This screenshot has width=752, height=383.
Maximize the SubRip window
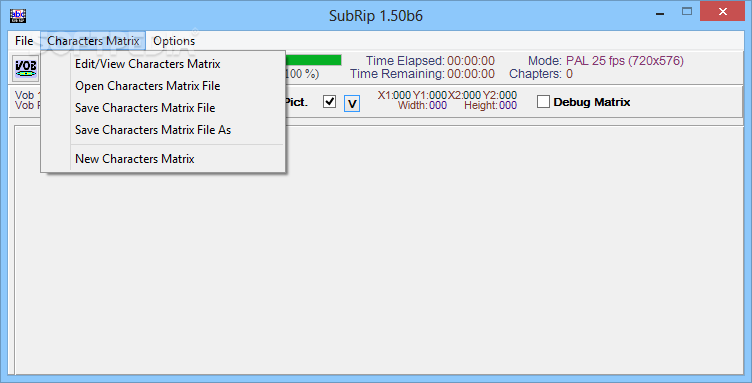pyautogui.click(x=687, y=12)
